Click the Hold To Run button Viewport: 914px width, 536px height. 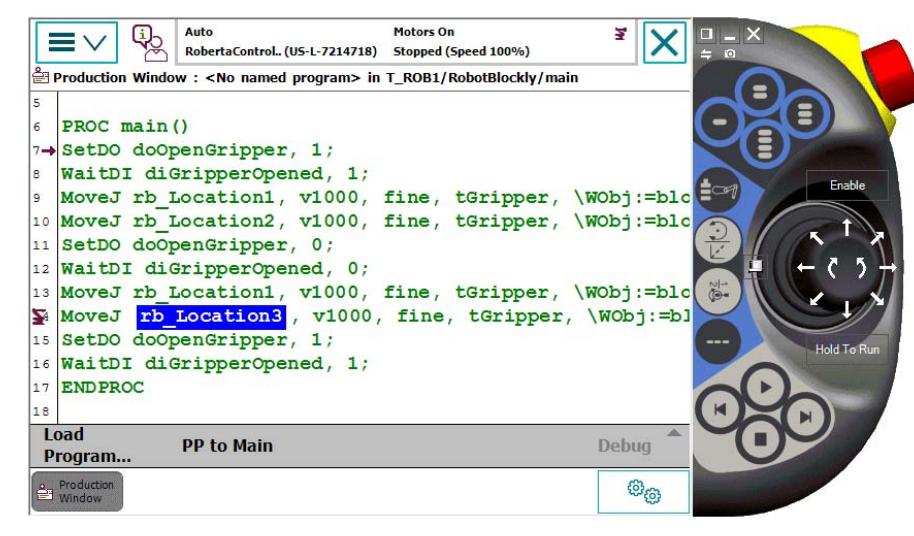tap(847, 350)
